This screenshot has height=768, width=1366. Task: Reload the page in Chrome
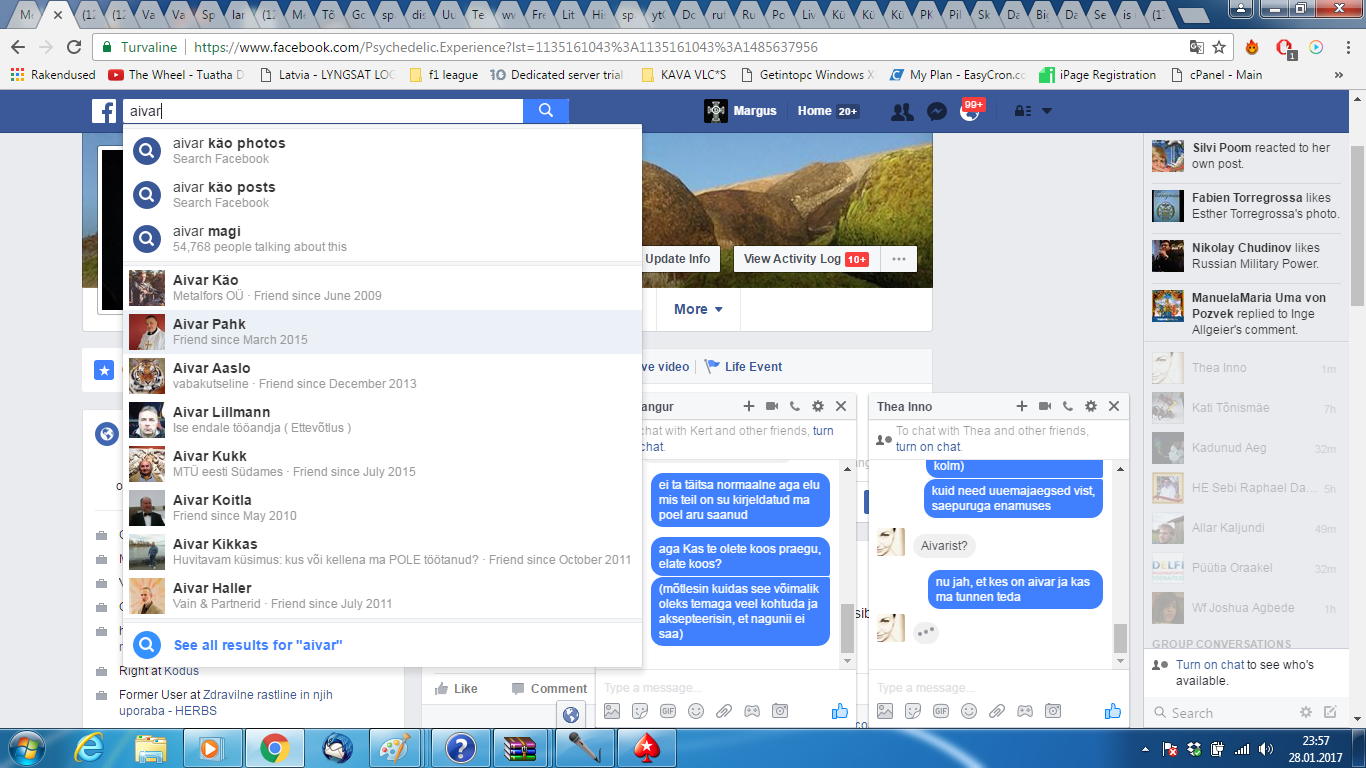[73, 47]
